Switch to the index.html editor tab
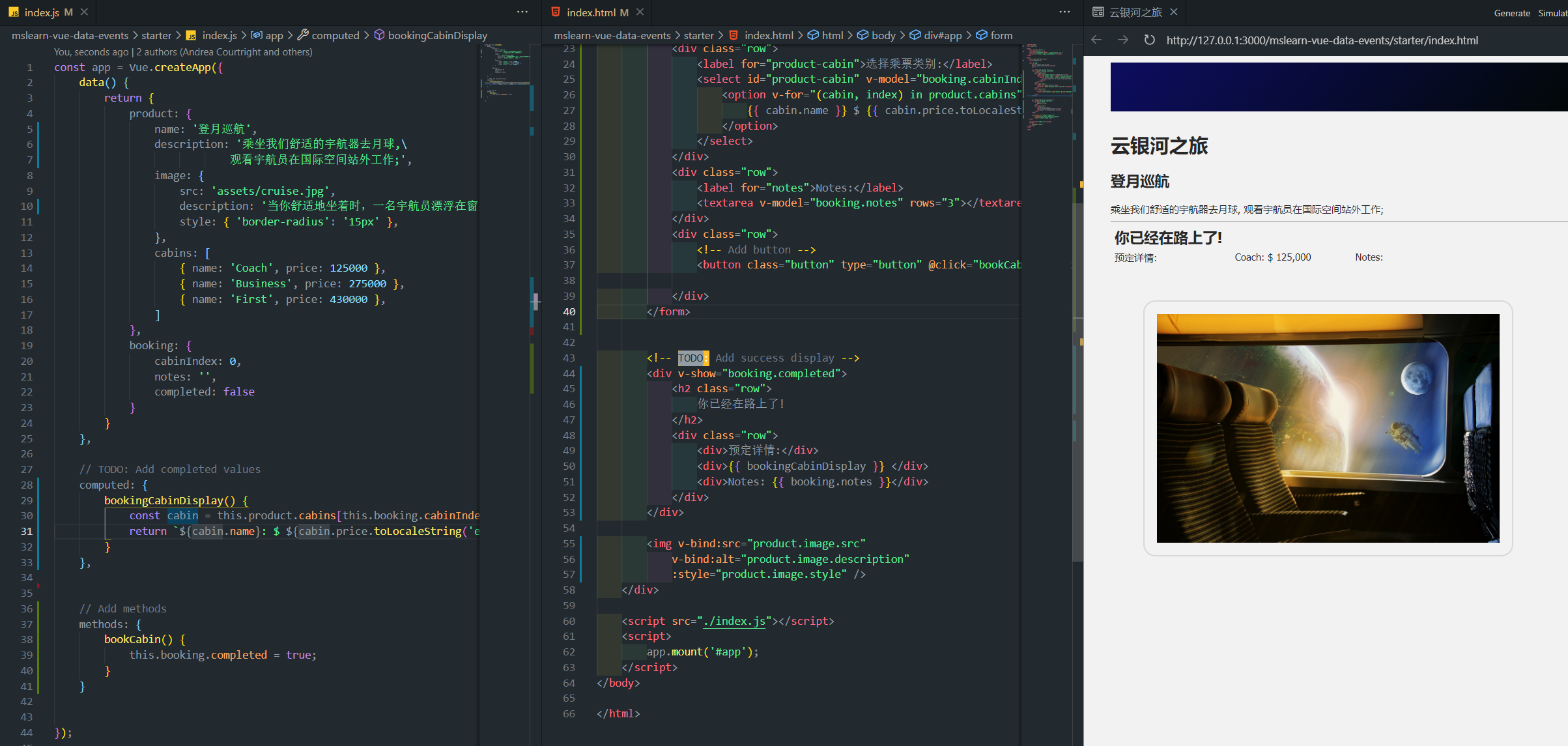Image resolution: width=1568 pixels, height=746 pixels. point(597,12)
